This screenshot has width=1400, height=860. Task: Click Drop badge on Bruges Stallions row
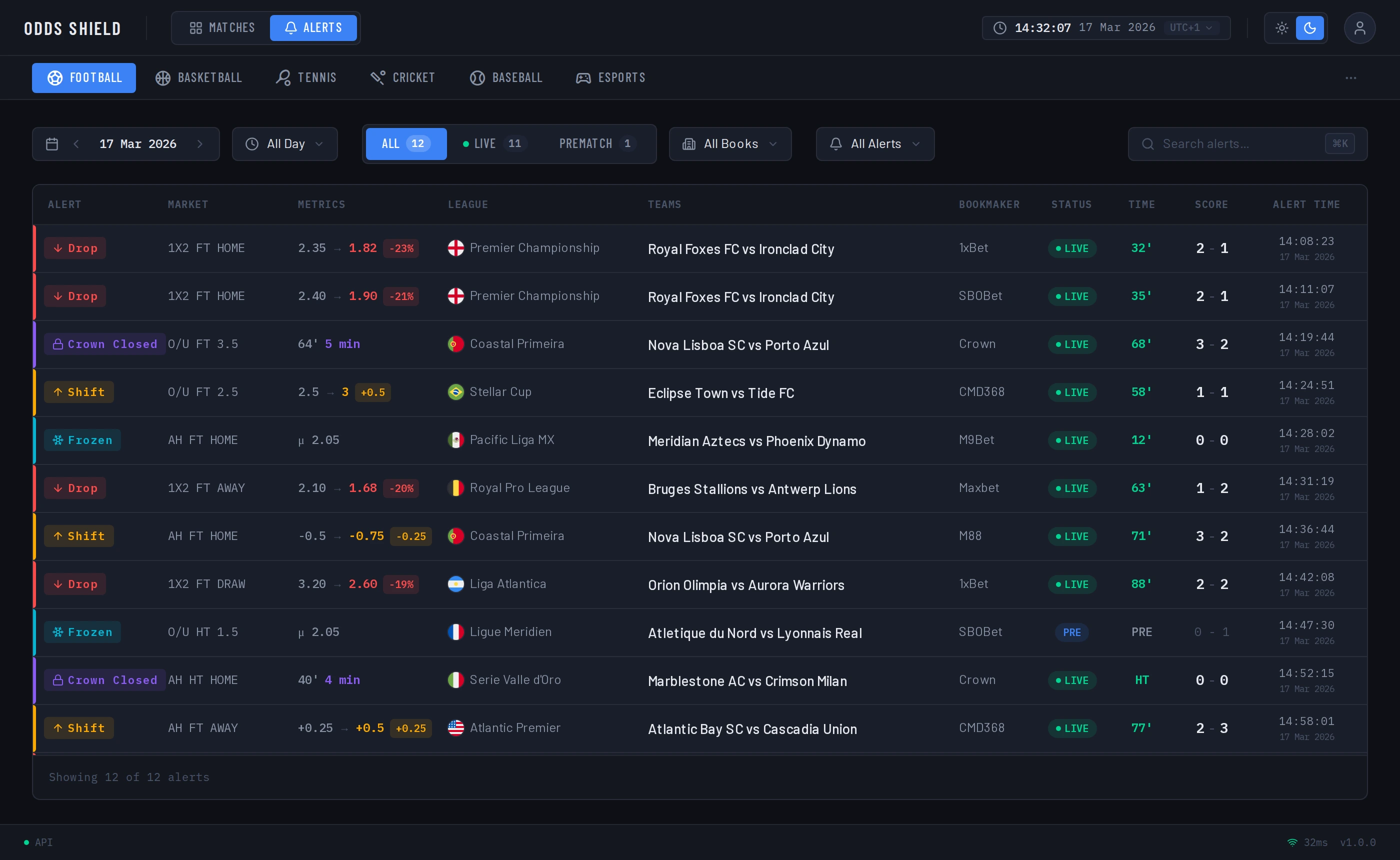point(75,488)
